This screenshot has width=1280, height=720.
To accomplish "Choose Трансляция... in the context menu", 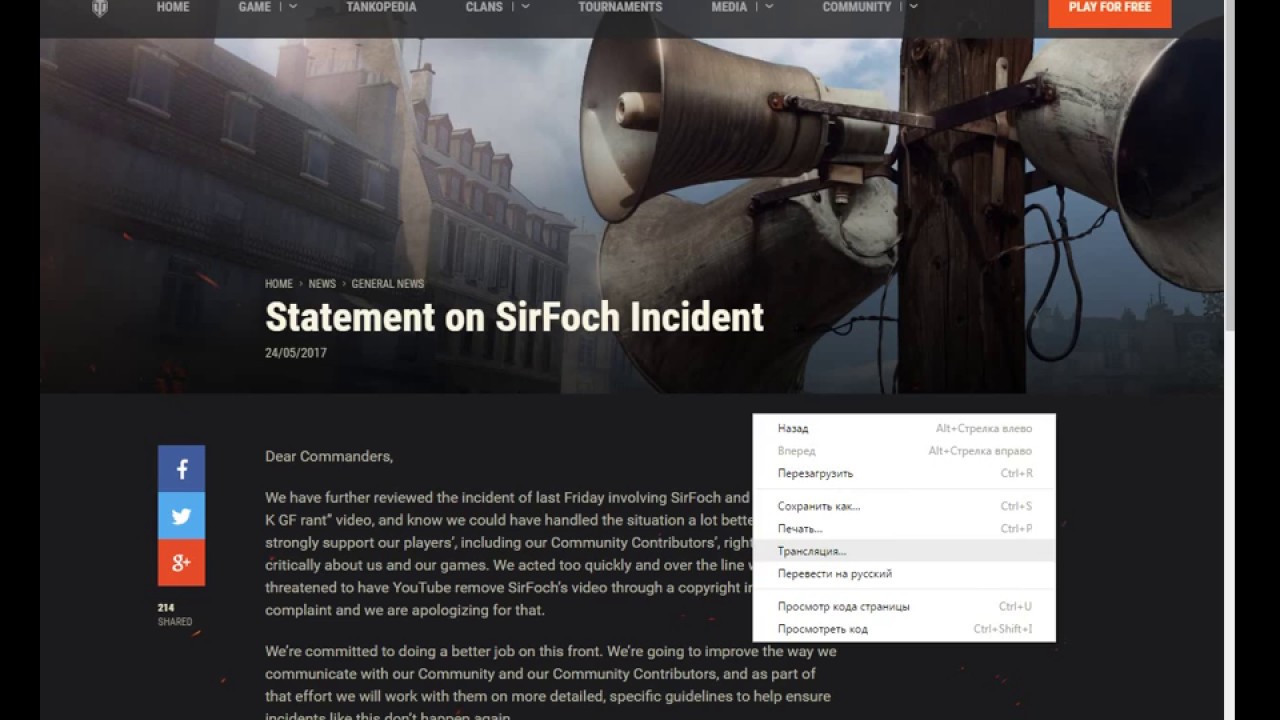I will 904,551.
